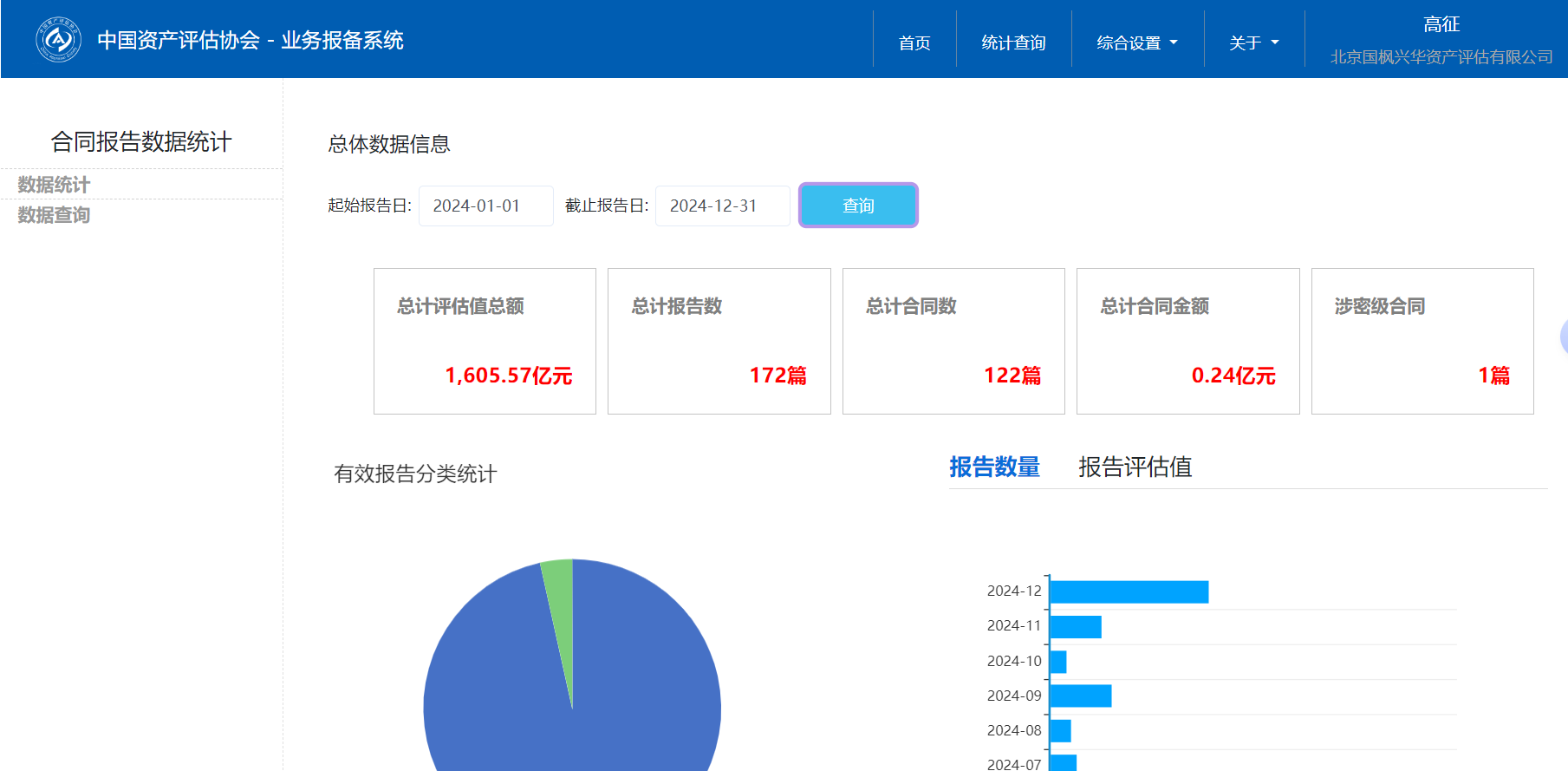Click the 起始报告日 start date field
Viewport: 1568px width, 771px height.
tap(485, 206)
